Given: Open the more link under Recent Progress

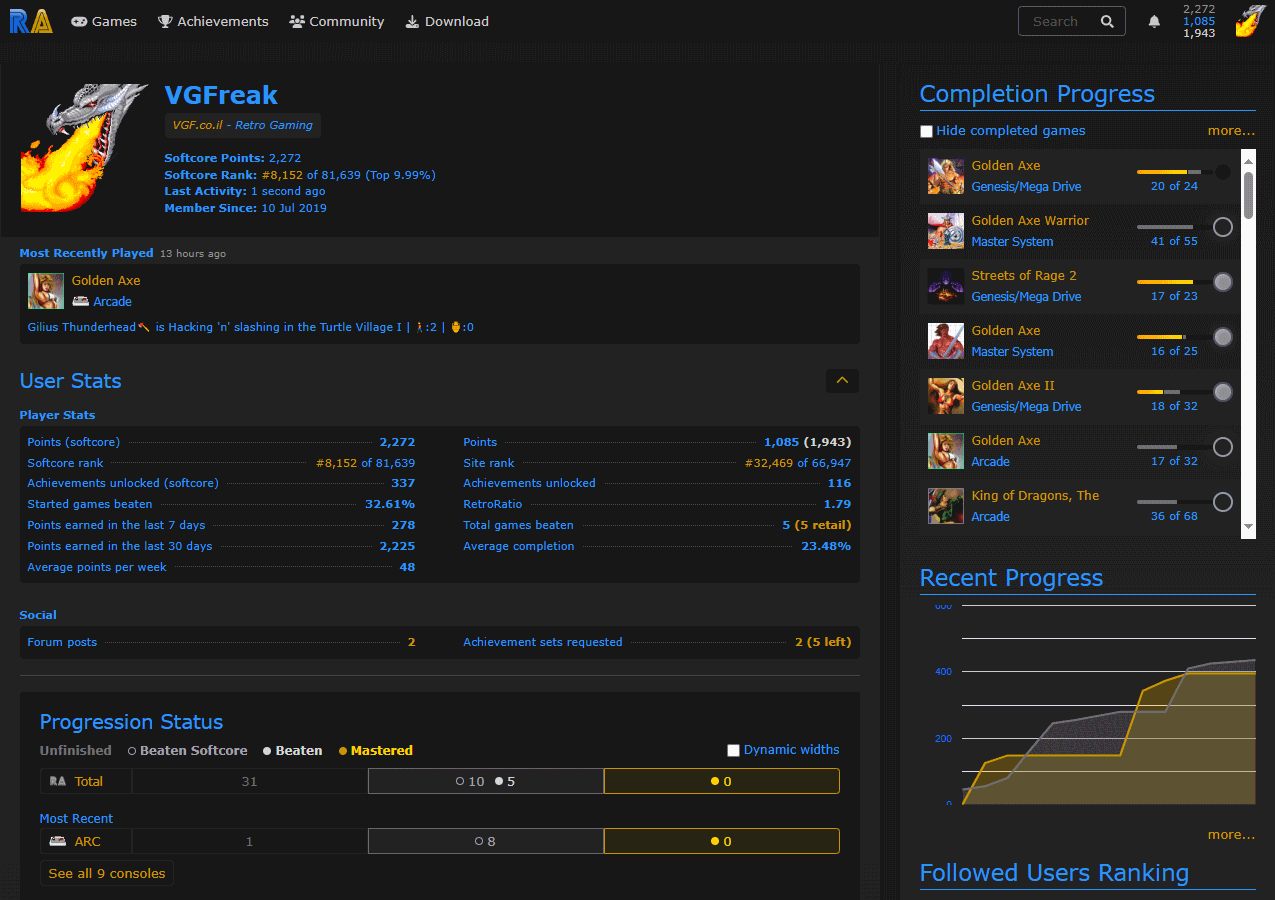Looking at the screenshot, I should click(1231, 834).
